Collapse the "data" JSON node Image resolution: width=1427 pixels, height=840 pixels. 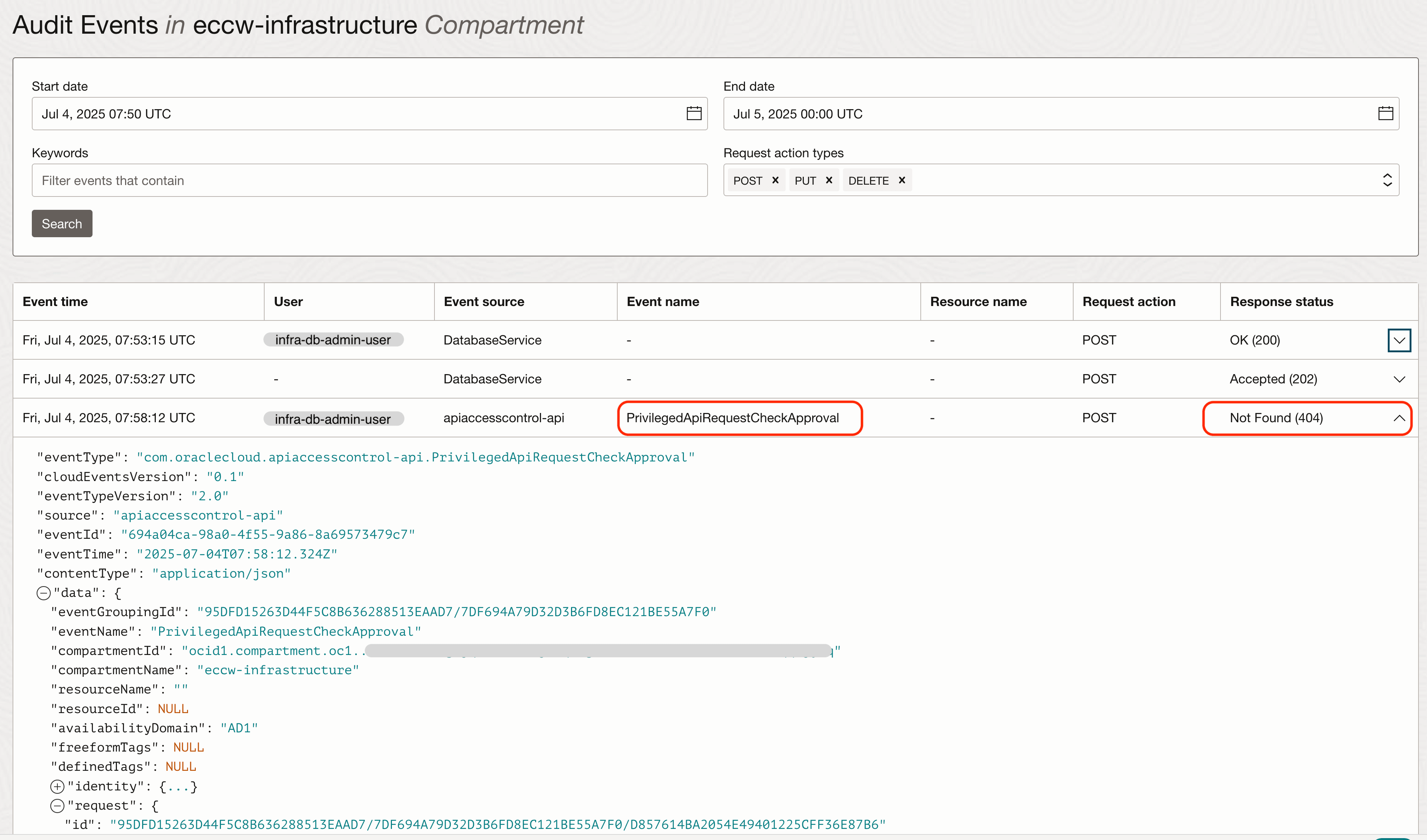pyautogui.click(x=44, y=593)
